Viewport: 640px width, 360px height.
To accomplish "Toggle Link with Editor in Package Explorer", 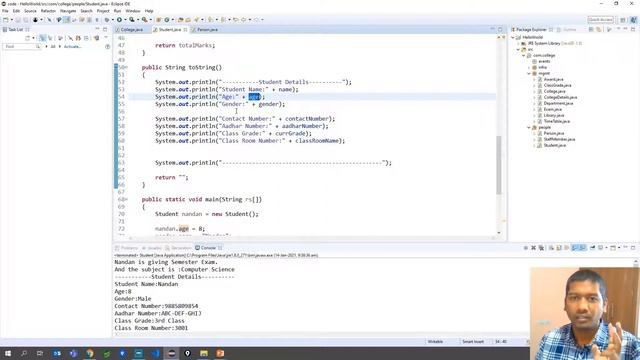I will (x=598, y=29).
